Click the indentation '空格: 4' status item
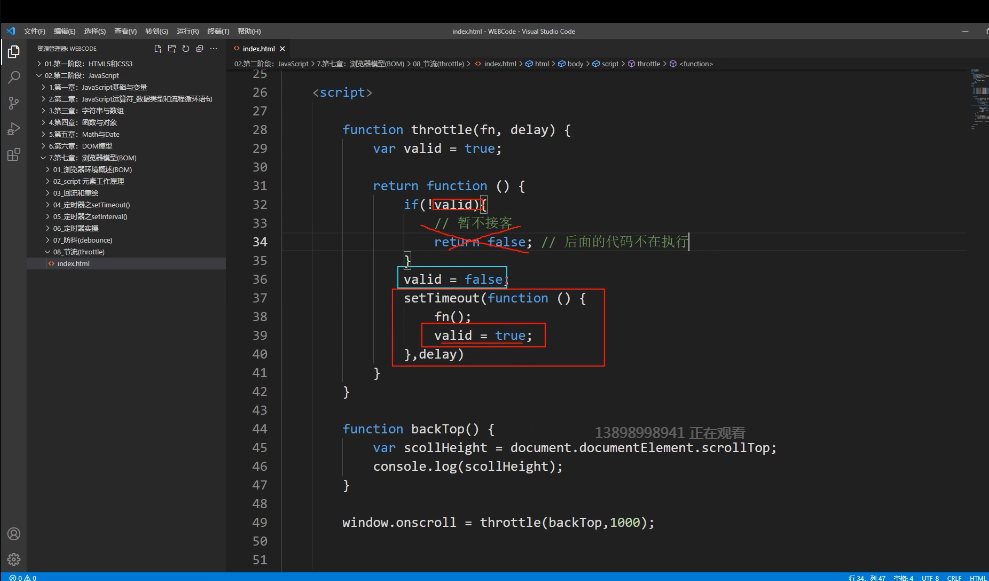This screenshot has width=989, height=581. [904, 577]
